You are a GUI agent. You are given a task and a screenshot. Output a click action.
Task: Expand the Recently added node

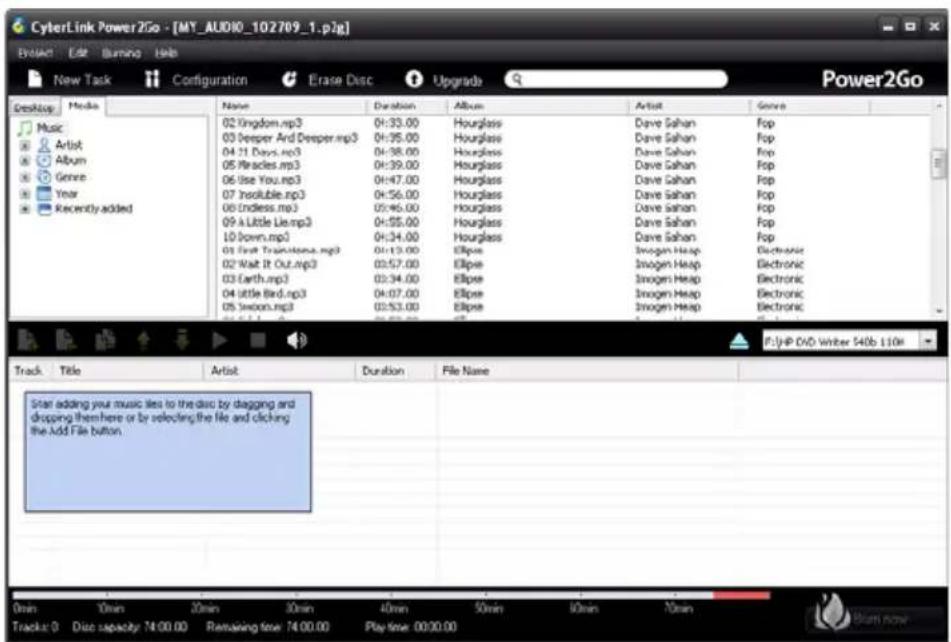tap(25, 209)
